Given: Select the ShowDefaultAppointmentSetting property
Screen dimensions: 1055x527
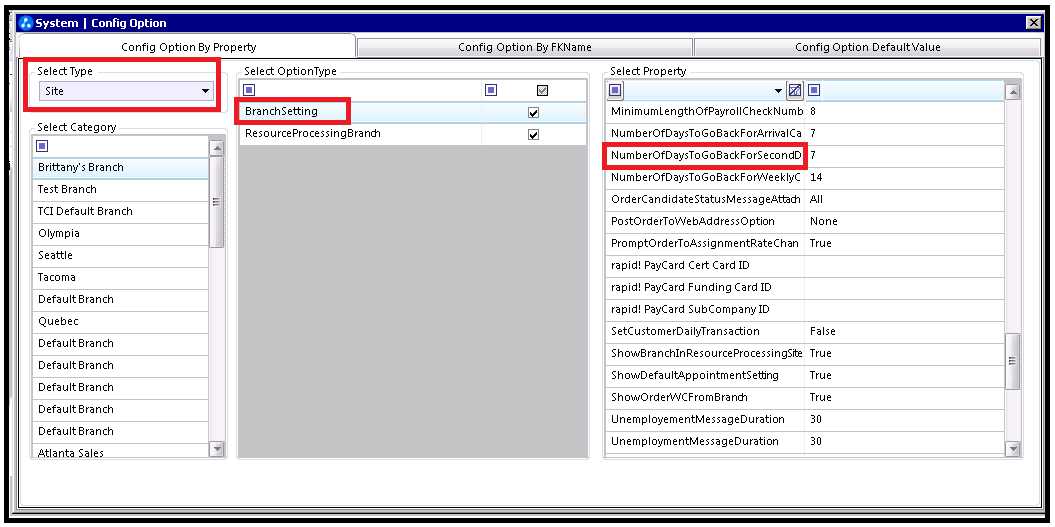Looking at the screenshot, I should point(706,376).
